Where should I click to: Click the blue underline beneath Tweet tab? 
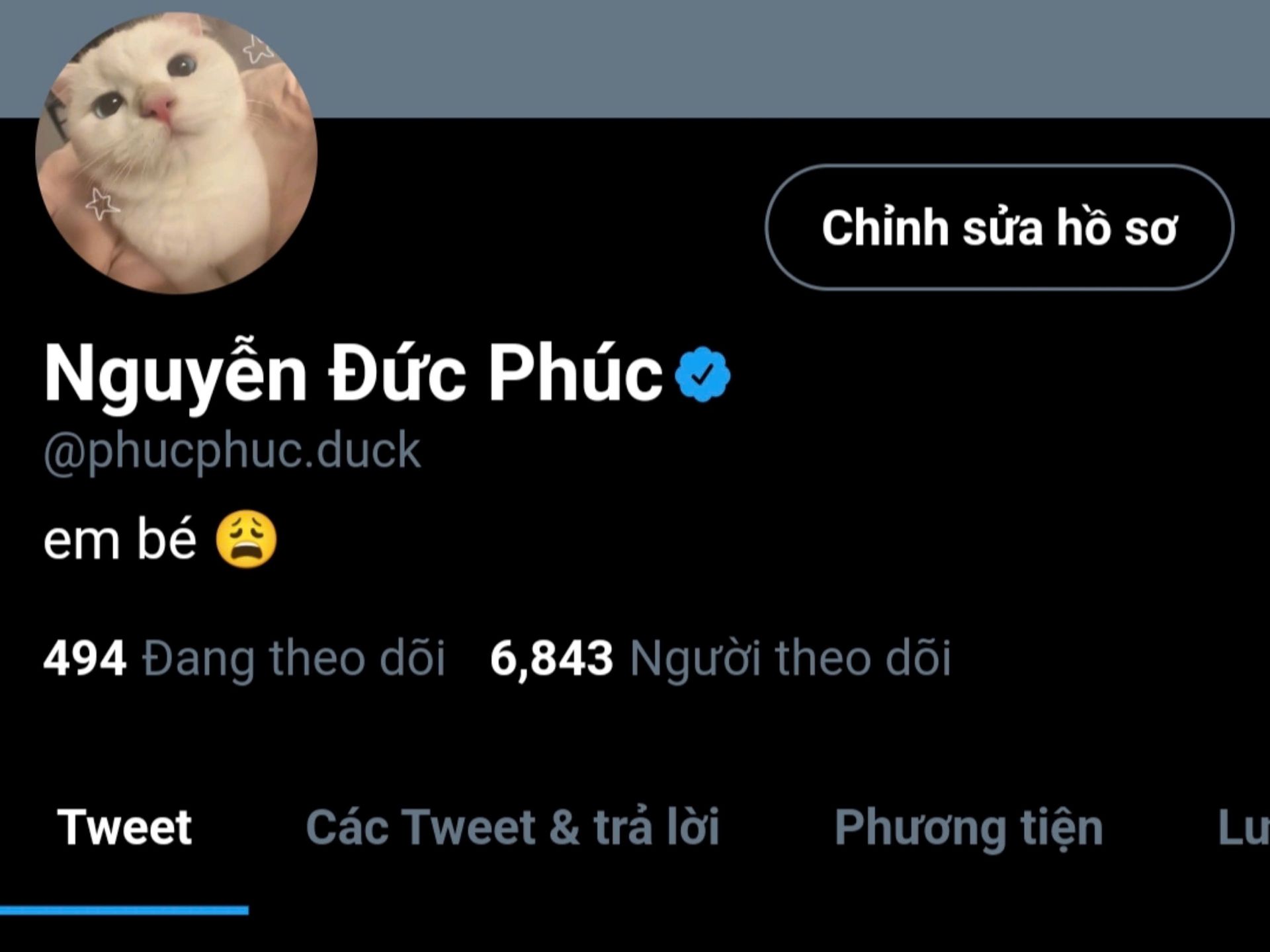coord(124,910)
